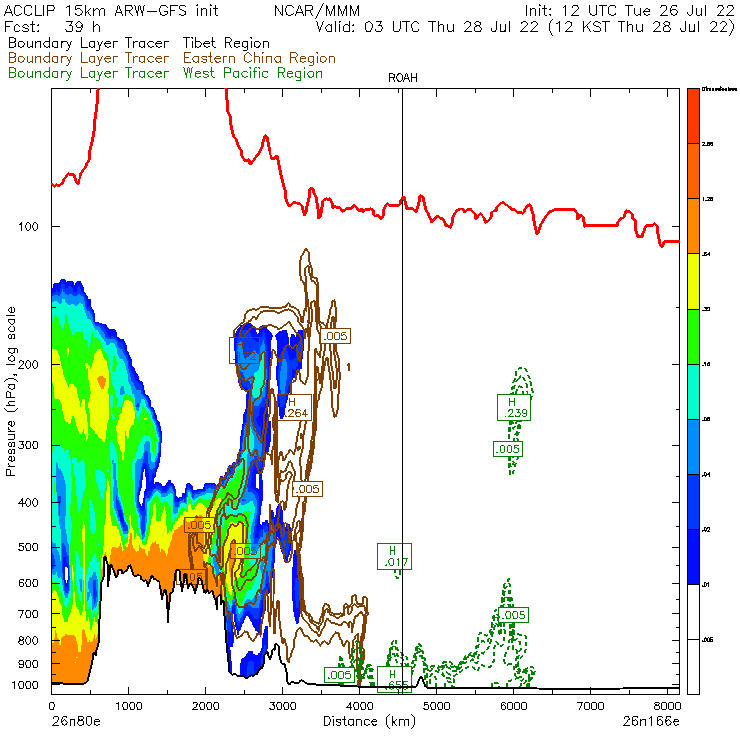Click the darkest blue color bar segment above .01
The height and width of the screenshot is (740, 740).
(x=693, y=557)
